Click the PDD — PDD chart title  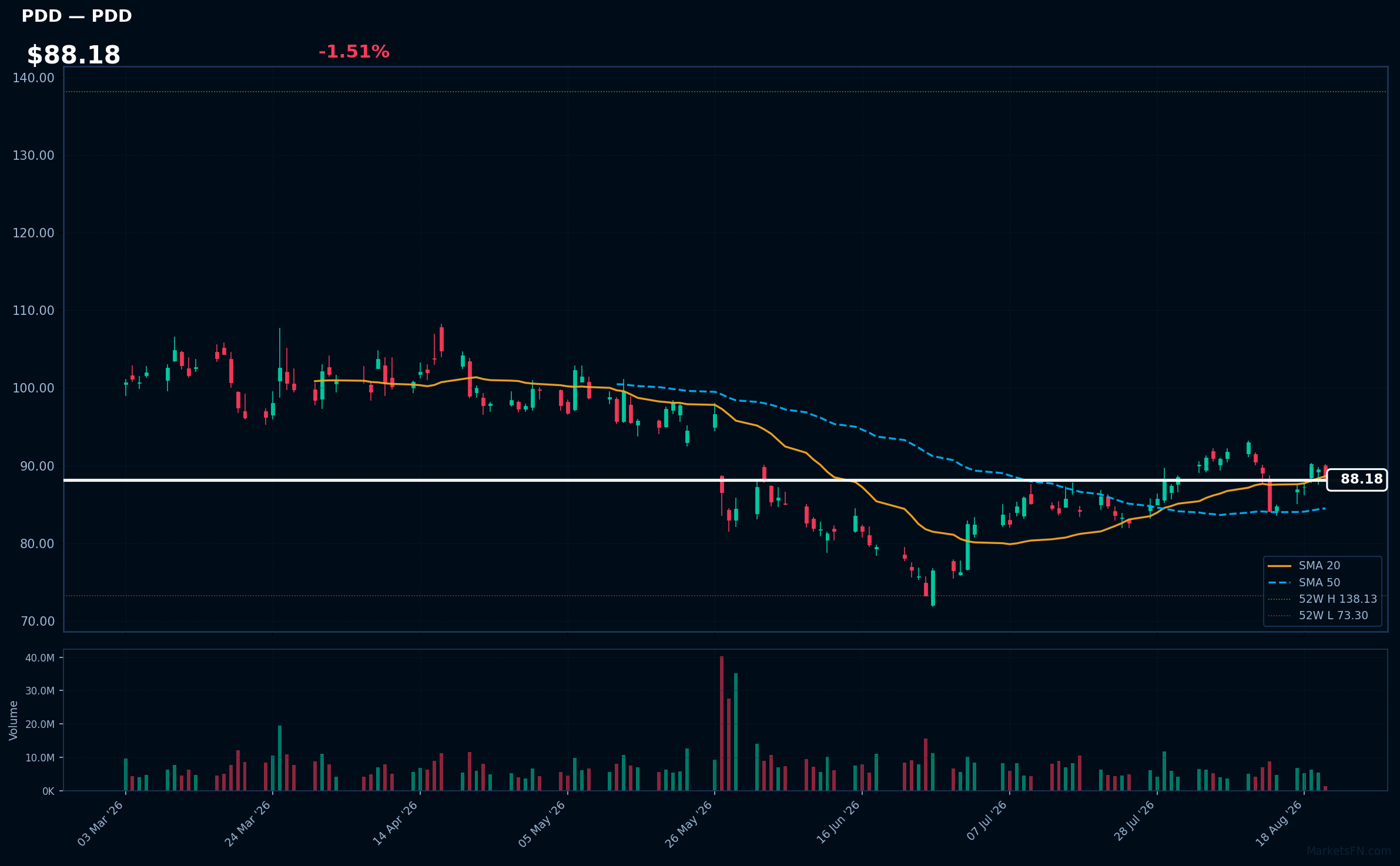pos(76,16)
